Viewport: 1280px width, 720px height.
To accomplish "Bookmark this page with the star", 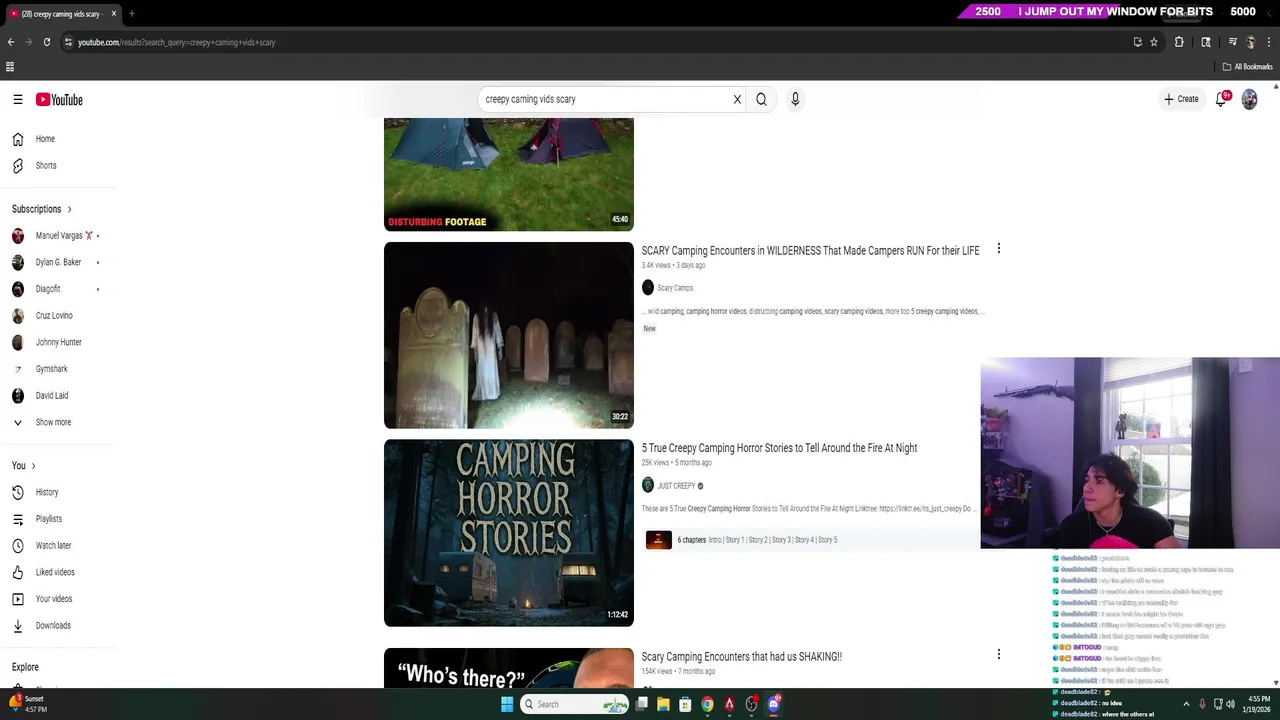I will coord(1154,42).
